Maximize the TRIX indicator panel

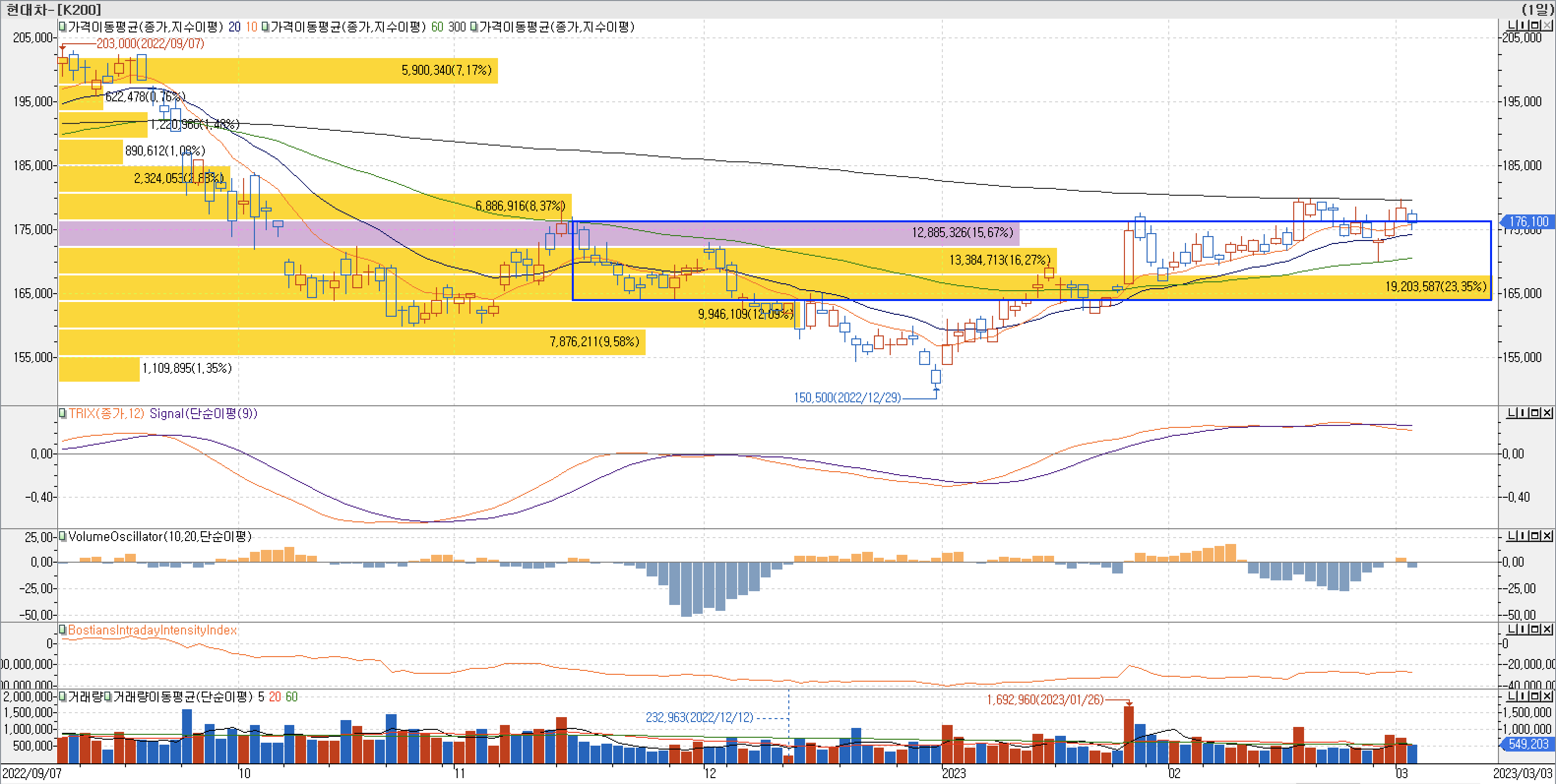click(1535, 413)
